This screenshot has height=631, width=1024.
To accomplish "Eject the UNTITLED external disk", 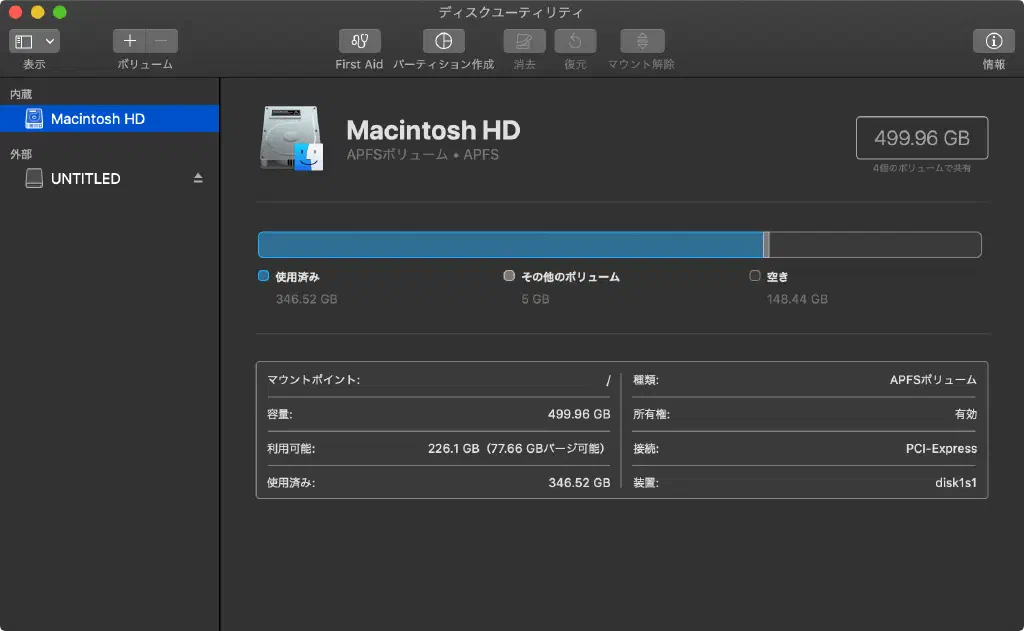I will 198,178.
